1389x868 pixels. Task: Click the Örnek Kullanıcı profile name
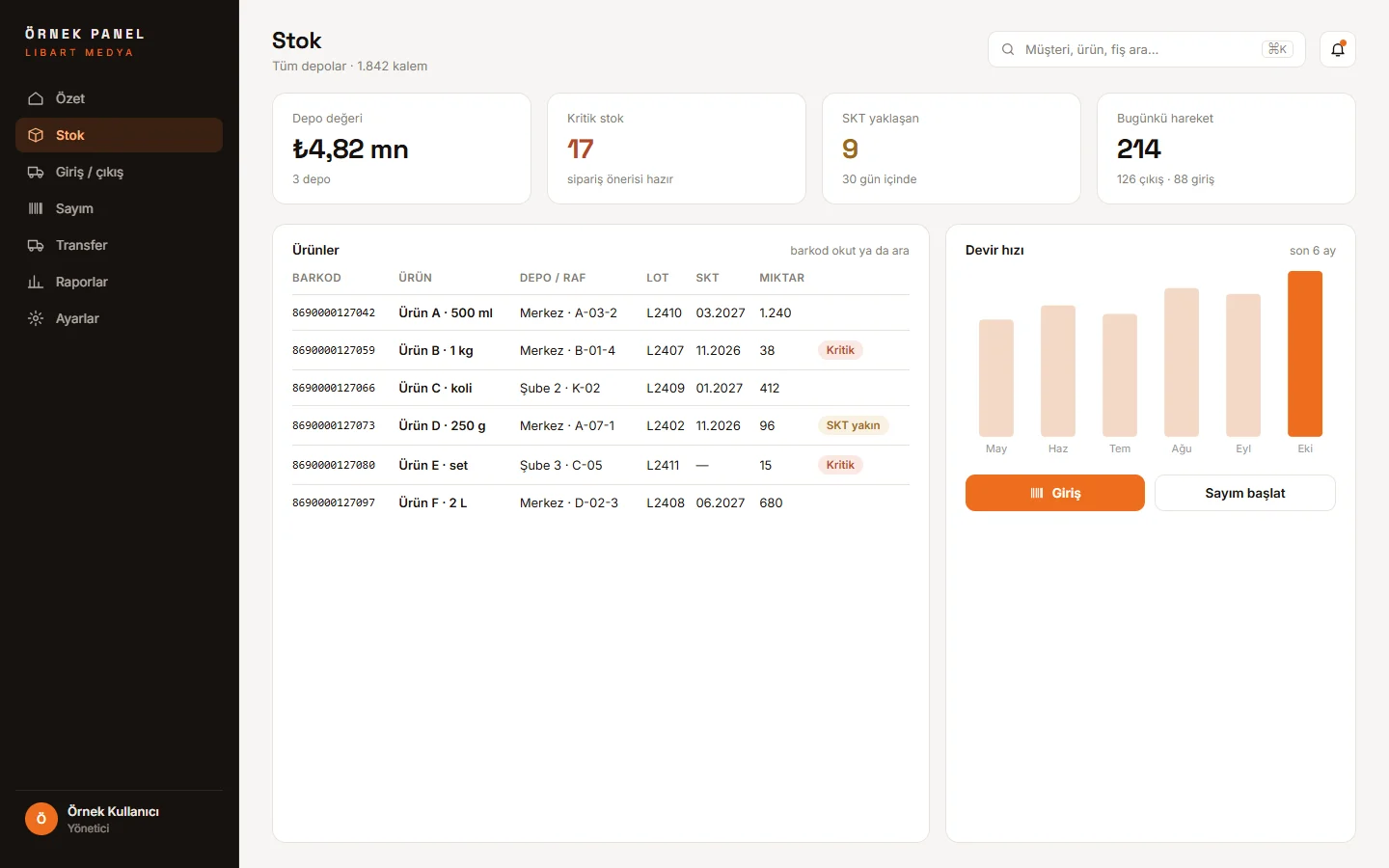(x=113, y=811)
